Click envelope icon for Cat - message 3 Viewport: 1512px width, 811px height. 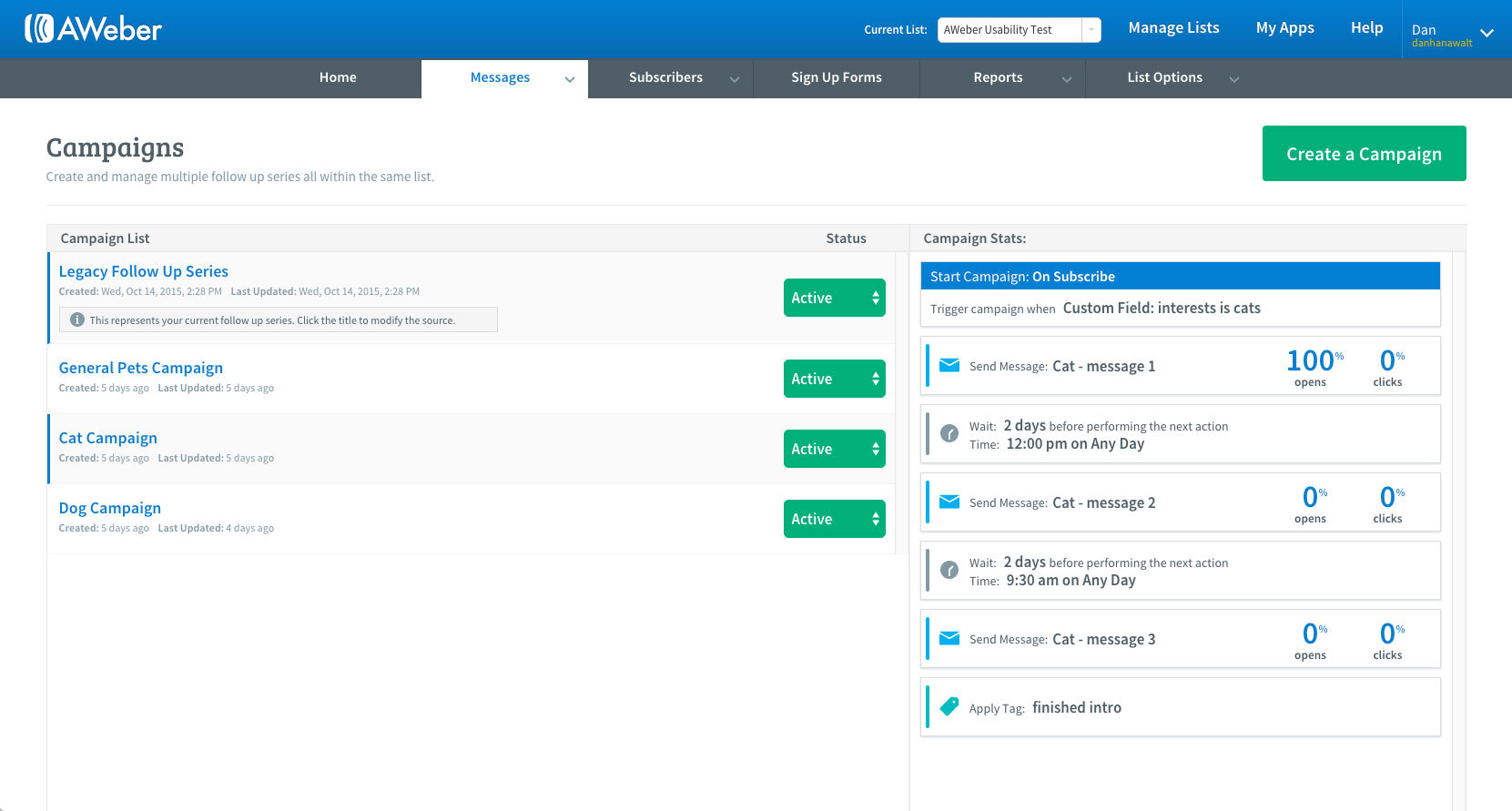[949, 639]
